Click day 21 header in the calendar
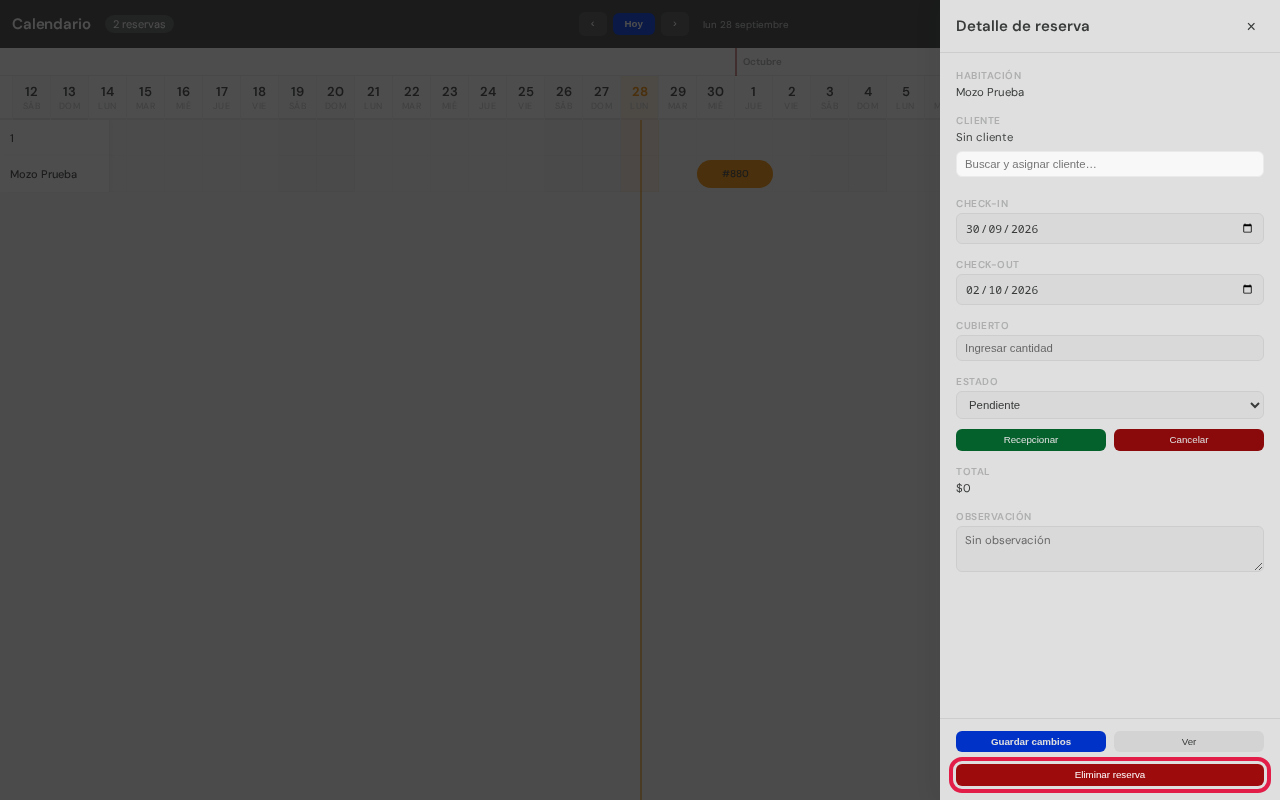 pyautogui.click(x=373, y=96)
